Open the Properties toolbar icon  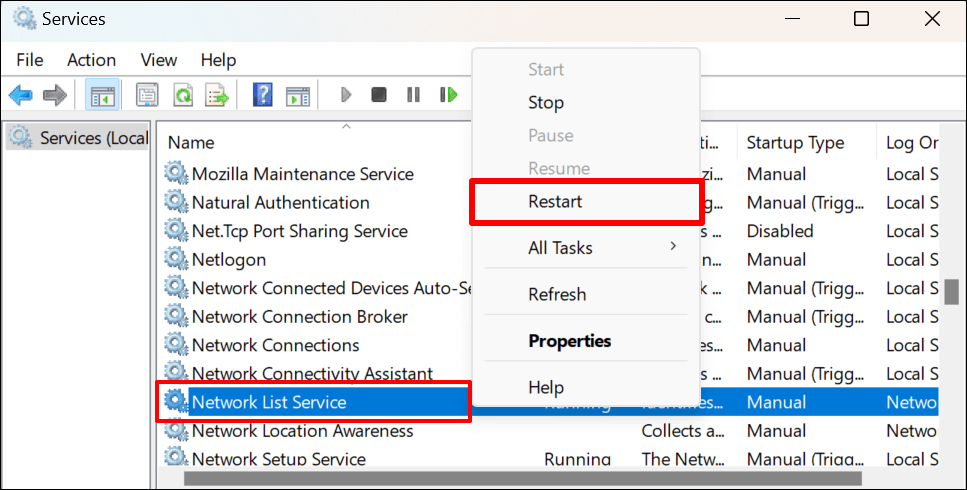(148, 95)
